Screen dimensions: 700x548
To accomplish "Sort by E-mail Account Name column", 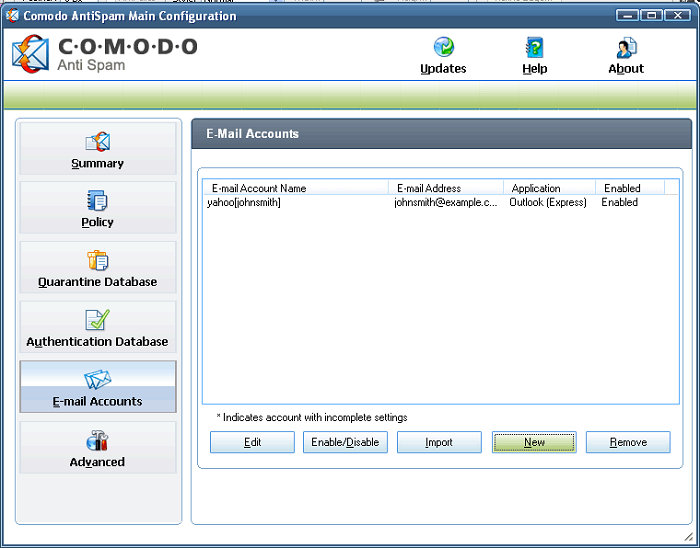I will tap(296, 188).
